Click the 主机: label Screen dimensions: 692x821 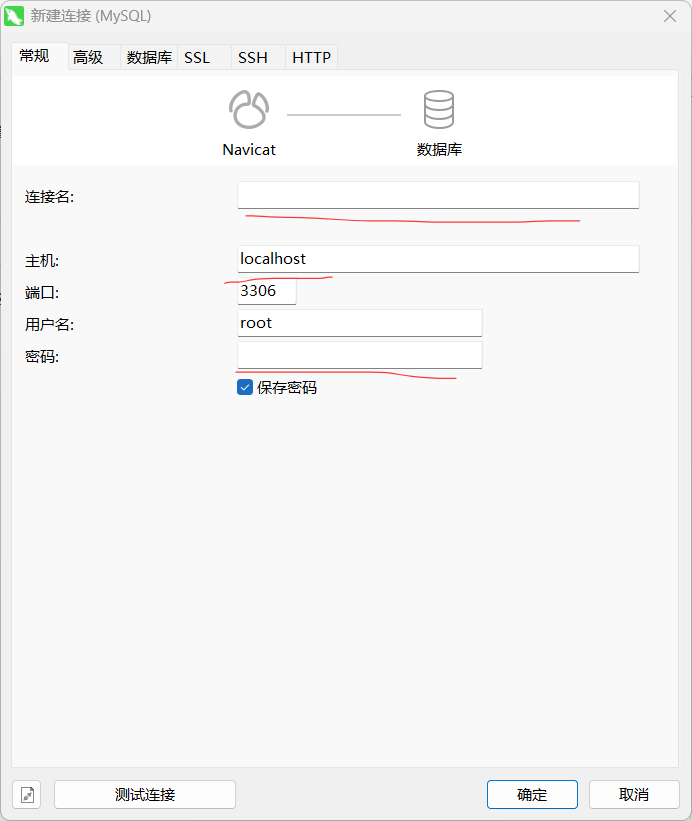[42, 261]
